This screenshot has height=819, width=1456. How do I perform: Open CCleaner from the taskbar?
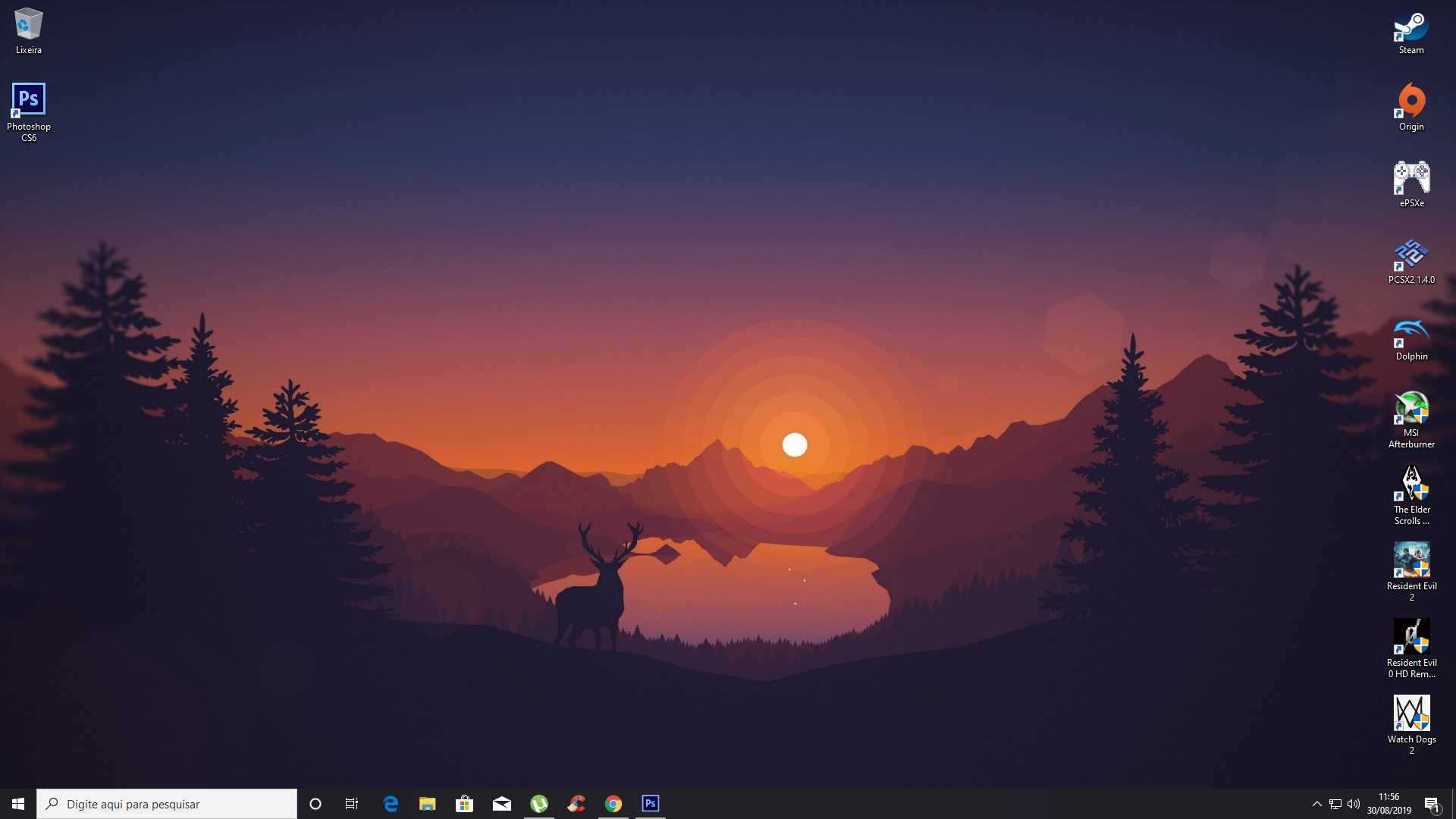576,804
